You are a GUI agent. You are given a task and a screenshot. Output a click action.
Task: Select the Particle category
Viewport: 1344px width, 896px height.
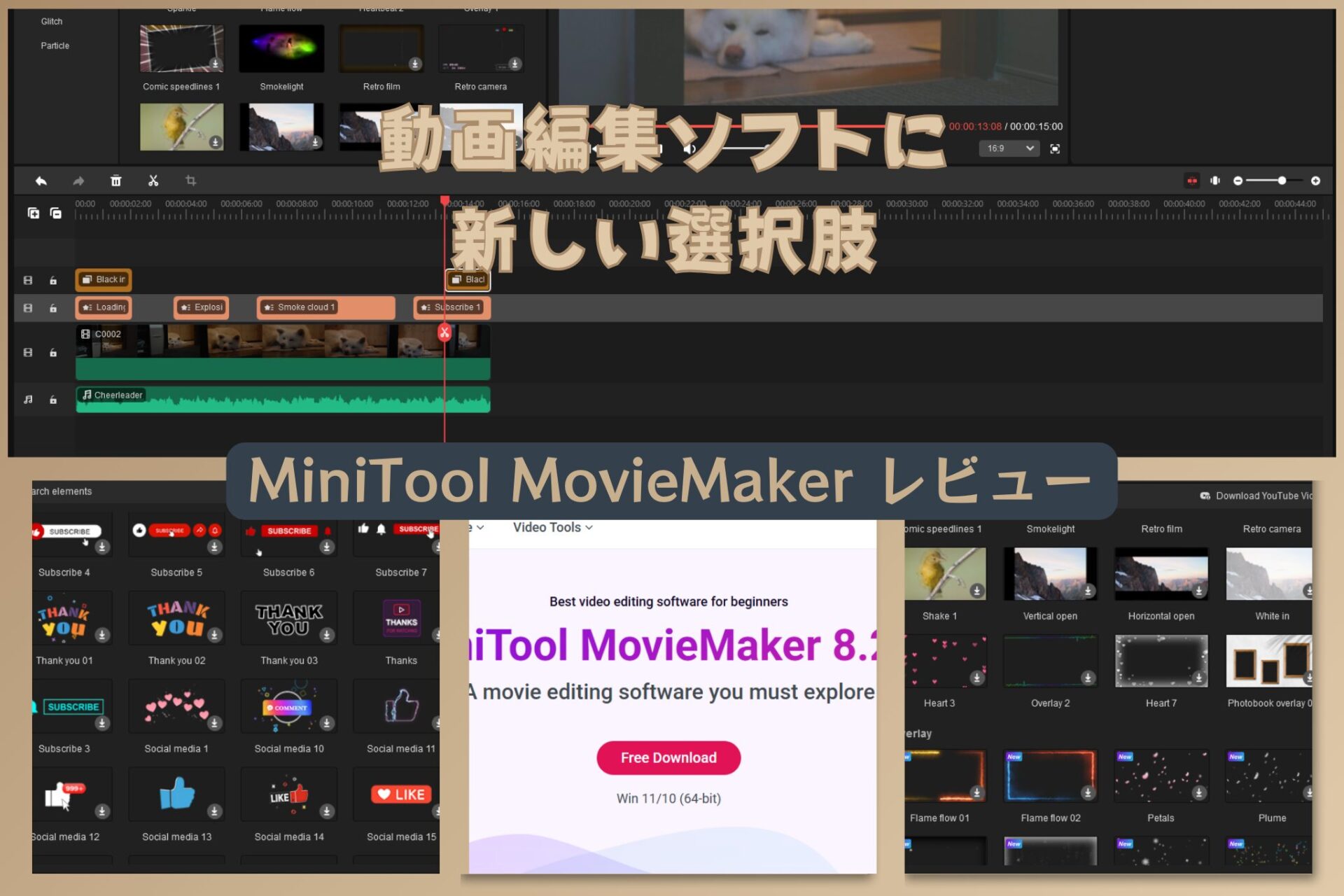(x=55, y=46)
